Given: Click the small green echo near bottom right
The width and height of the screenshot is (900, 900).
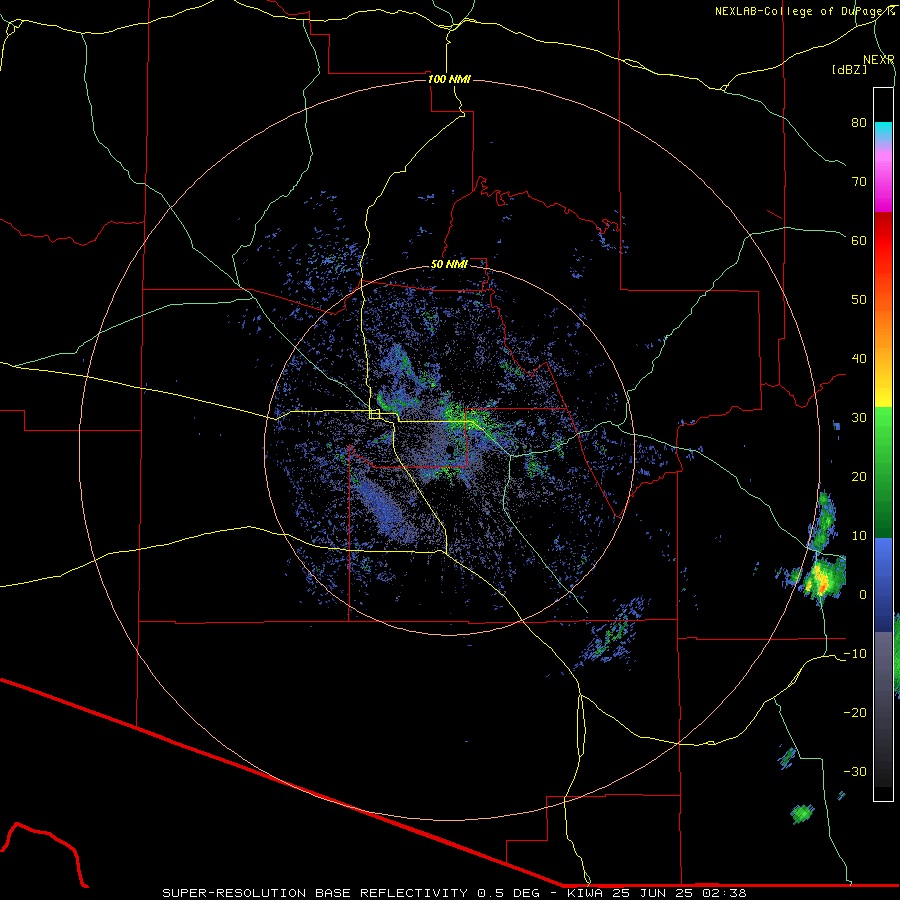Looking at the screenshot, I should 802,813.
